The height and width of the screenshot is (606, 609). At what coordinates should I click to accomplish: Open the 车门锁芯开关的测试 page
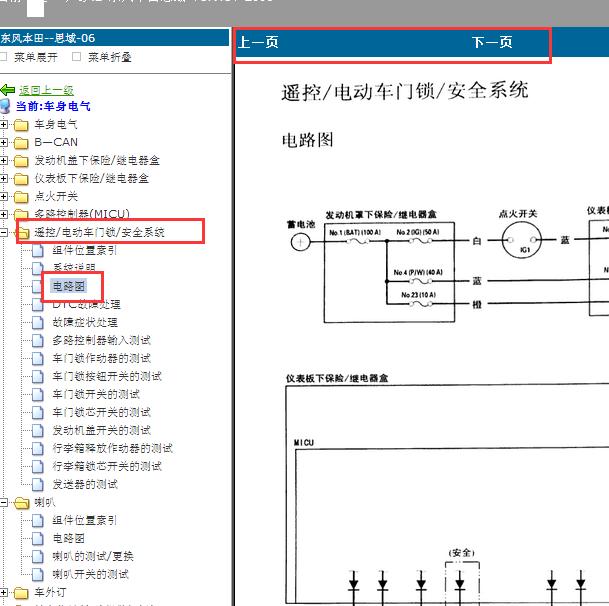tap(102, 412)
